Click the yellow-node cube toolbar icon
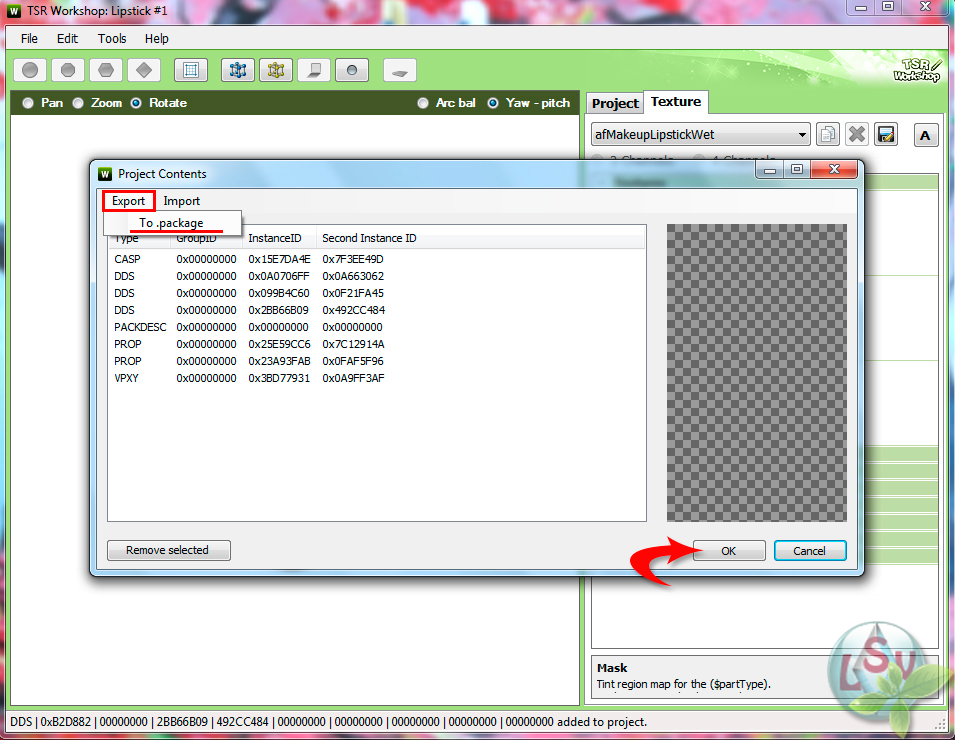Image resolution: width=955 pixels, height=740 pixels. pyautogui.click(x=276, y=70)
